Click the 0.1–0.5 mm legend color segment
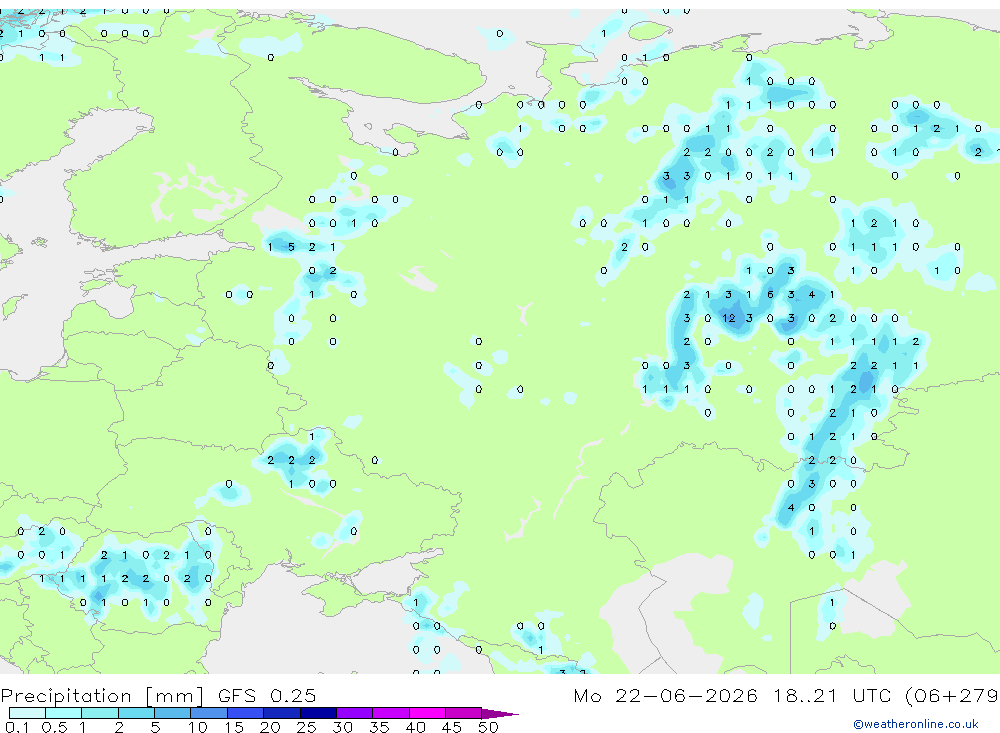 [x=27, y=713]
